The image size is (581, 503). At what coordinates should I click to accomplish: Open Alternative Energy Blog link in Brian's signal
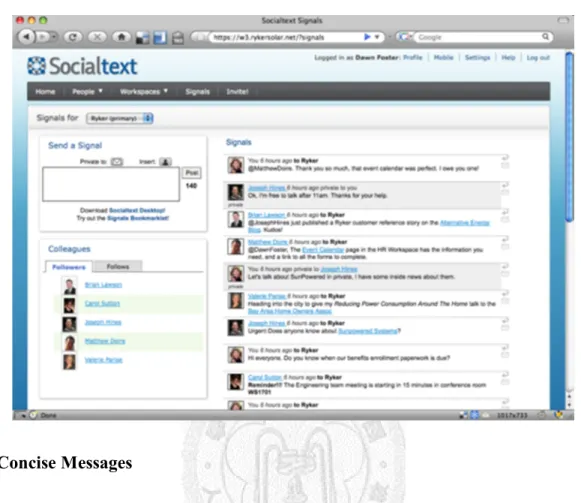[x=465, y=222]
